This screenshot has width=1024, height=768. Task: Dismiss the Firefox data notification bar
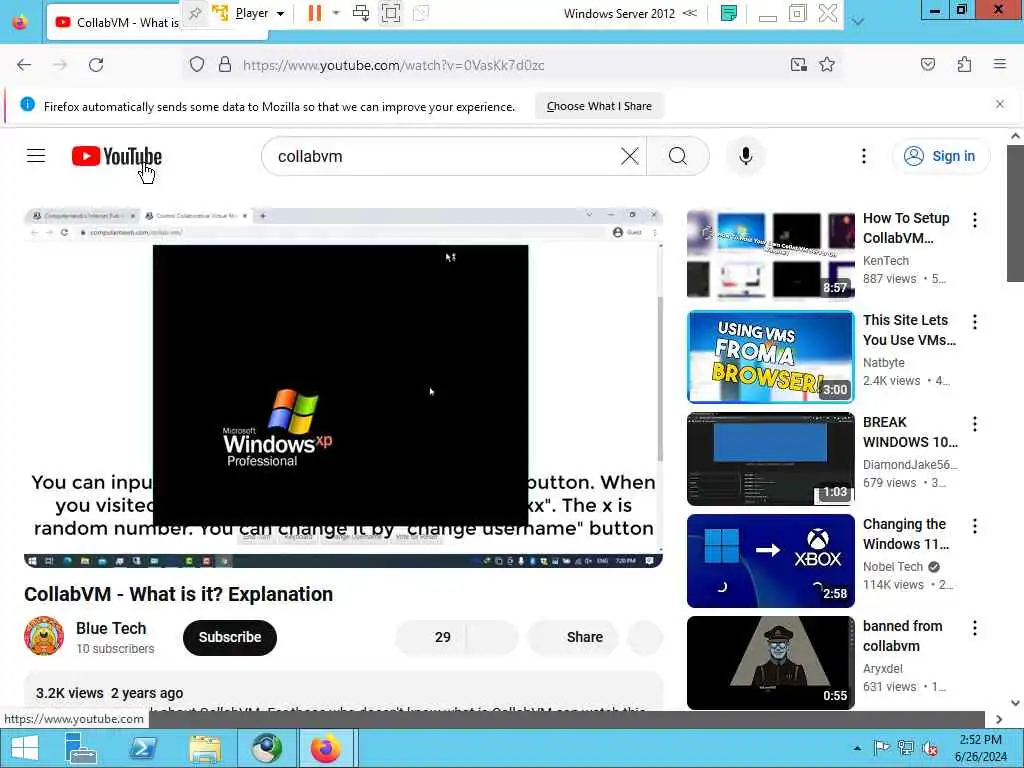(1000, 104)
